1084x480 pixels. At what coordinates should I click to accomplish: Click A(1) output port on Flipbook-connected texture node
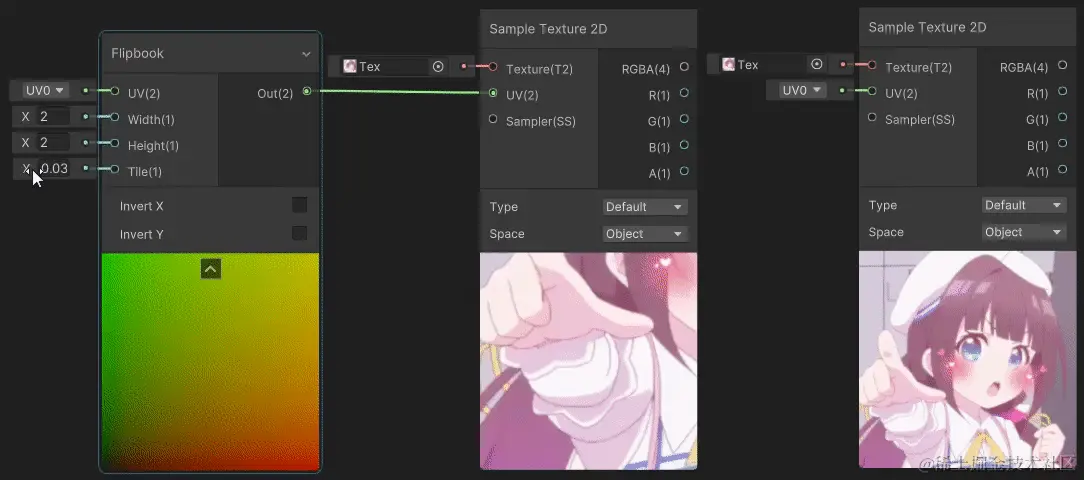[x=684, y=171]
